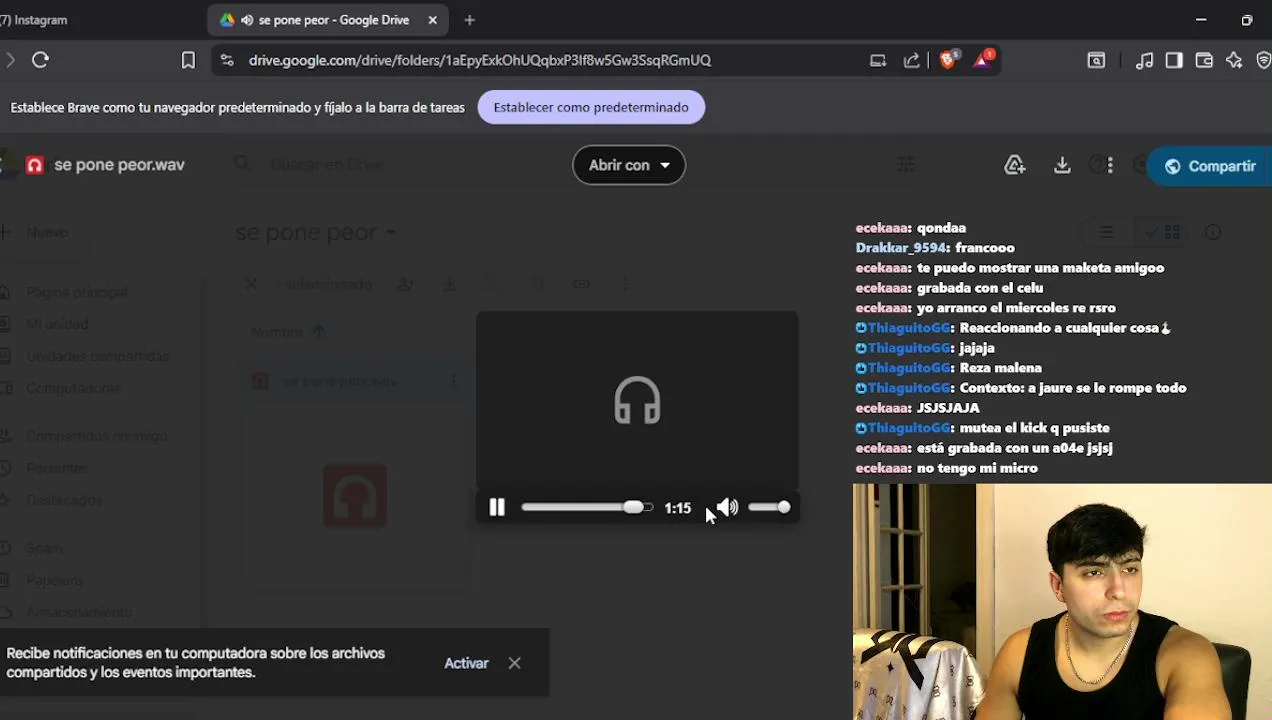Share this page via address bar icon
This screenshot has width=1272, height=720.
click(x=912, y=60)
